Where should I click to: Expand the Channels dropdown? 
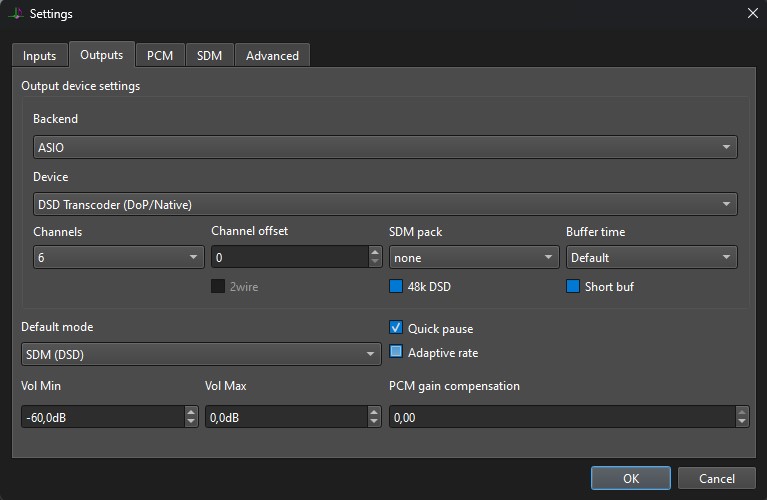[x=118, y=257]
